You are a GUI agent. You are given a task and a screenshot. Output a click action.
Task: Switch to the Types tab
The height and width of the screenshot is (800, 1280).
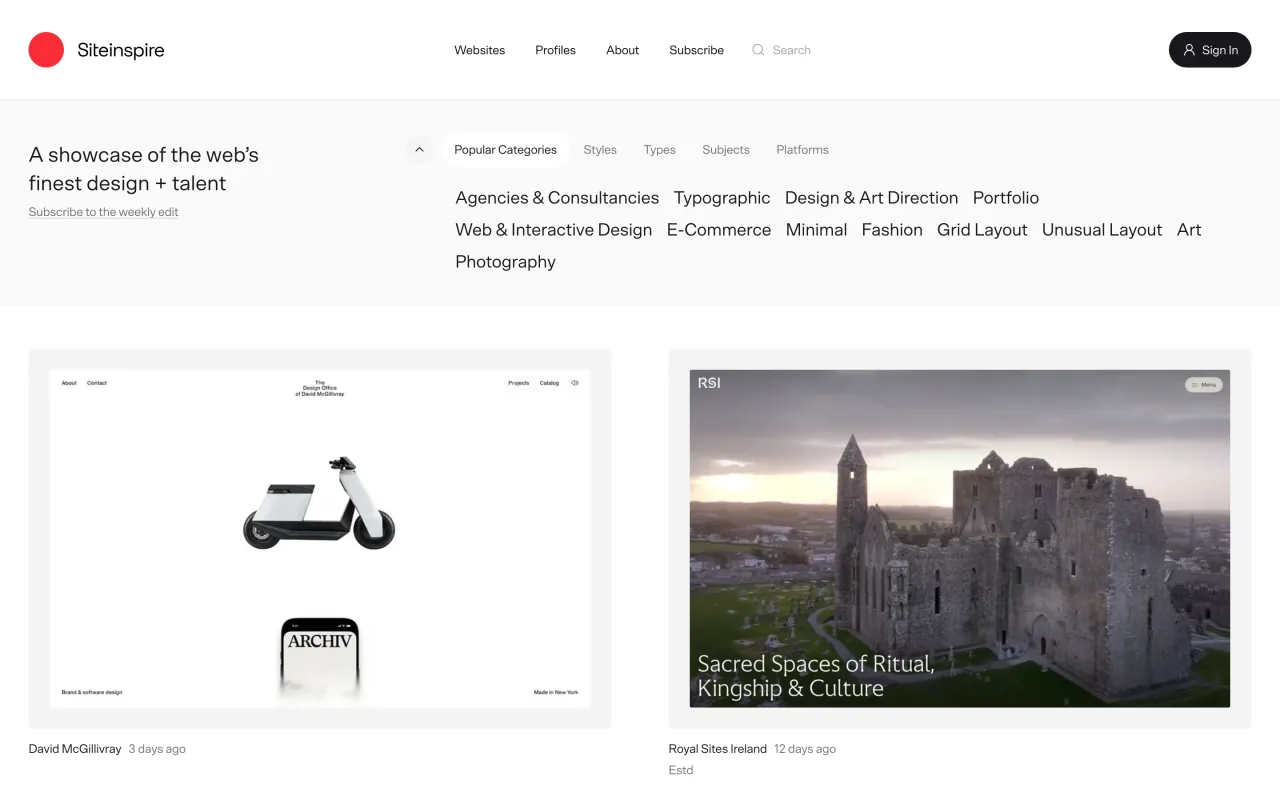[659, 150]
